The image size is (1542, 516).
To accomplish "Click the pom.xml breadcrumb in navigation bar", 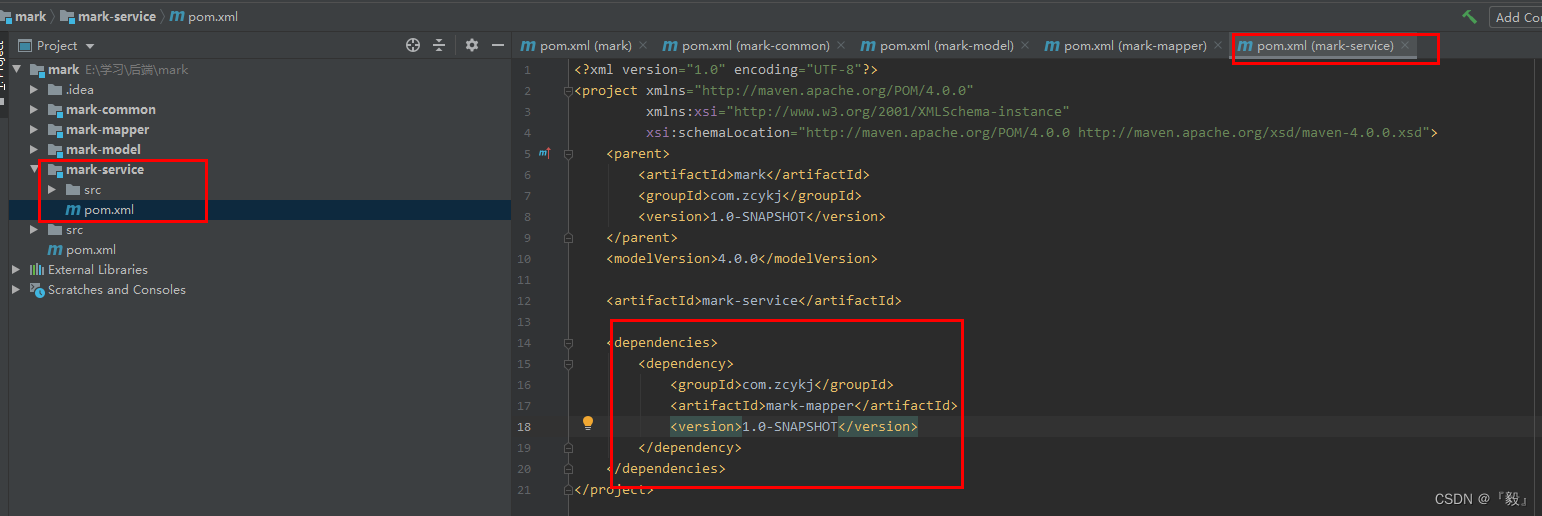I will tap(204, 16).
